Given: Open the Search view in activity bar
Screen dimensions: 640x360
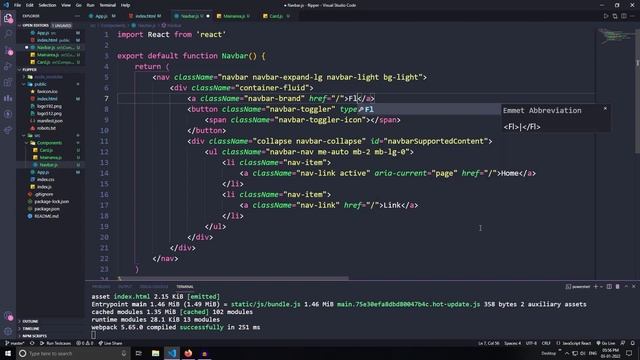Looking at the screenshot, I should click(x=8, y=34).
